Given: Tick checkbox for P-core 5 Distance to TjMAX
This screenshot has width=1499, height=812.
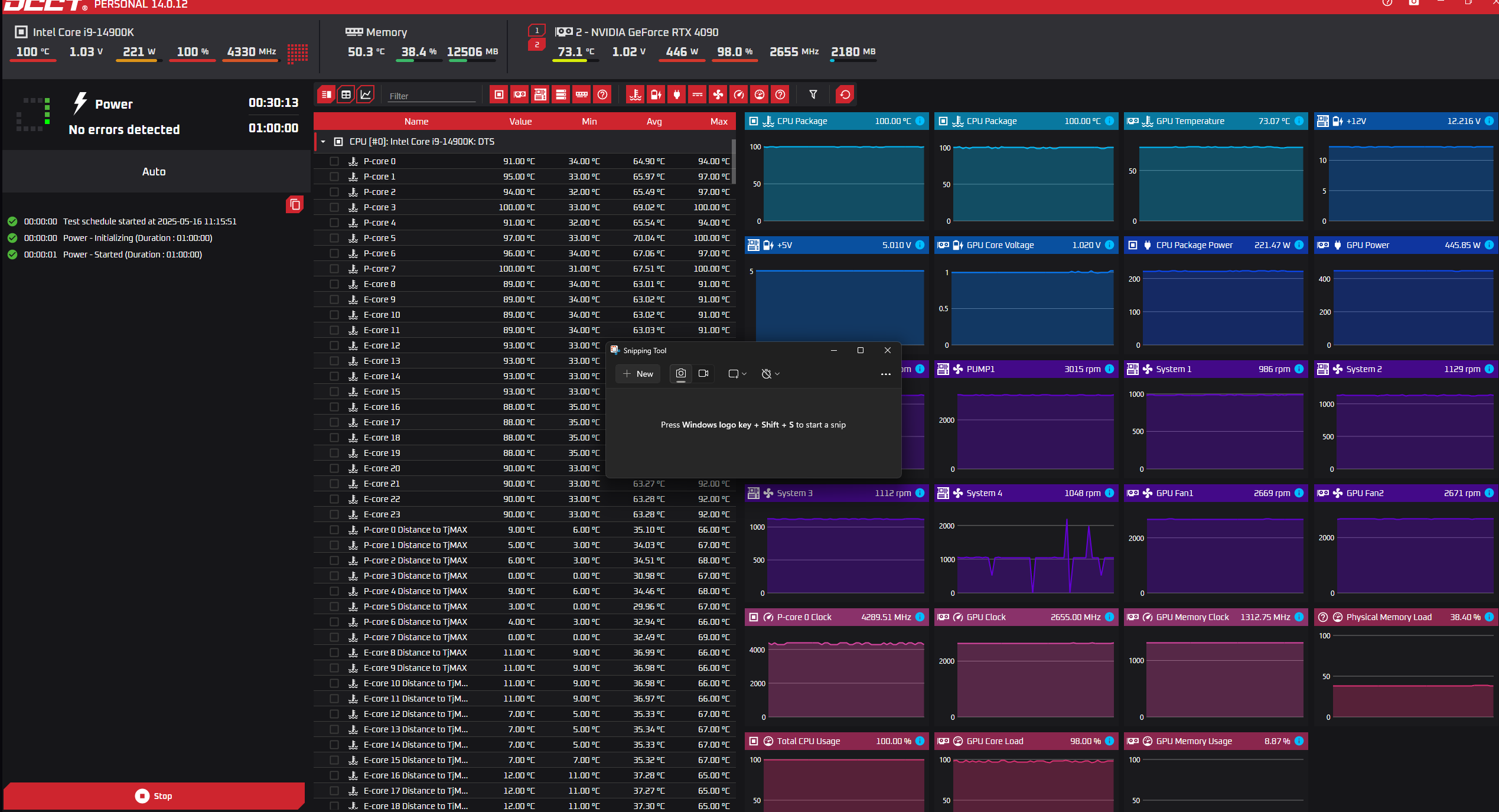Looking at the screenshot, I should tap(334, 606).
